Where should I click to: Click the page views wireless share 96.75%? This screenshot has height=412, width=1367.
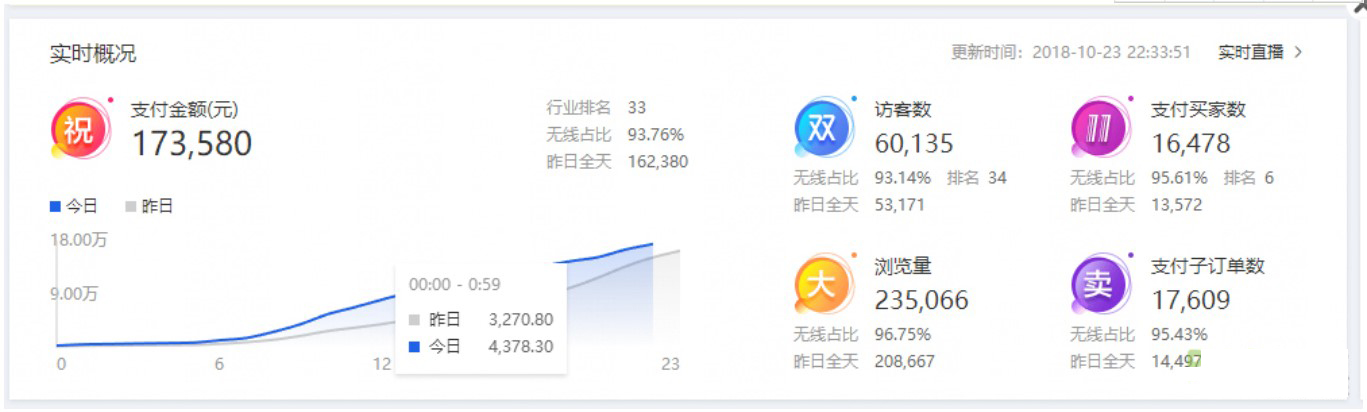pos(903,334)
